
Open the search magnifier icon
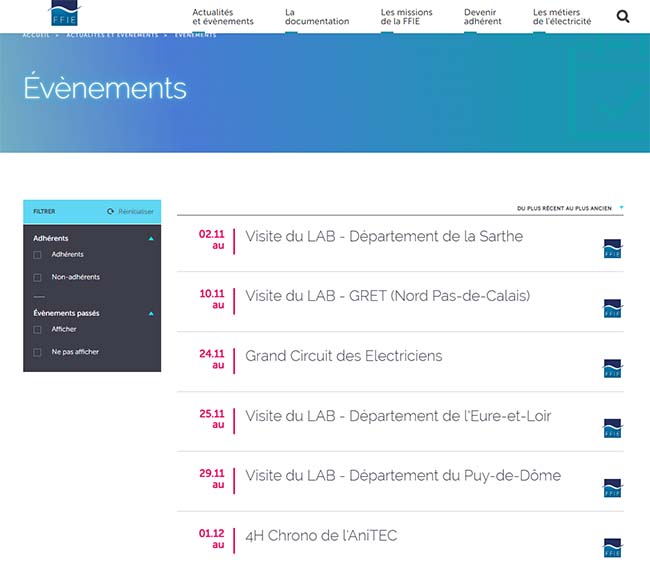coord(623,16)
